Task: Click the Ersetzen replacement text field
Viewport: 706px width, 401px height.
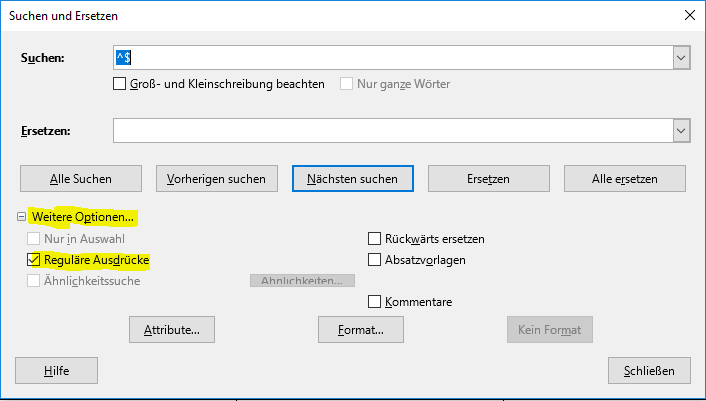Action: point(390,131)
